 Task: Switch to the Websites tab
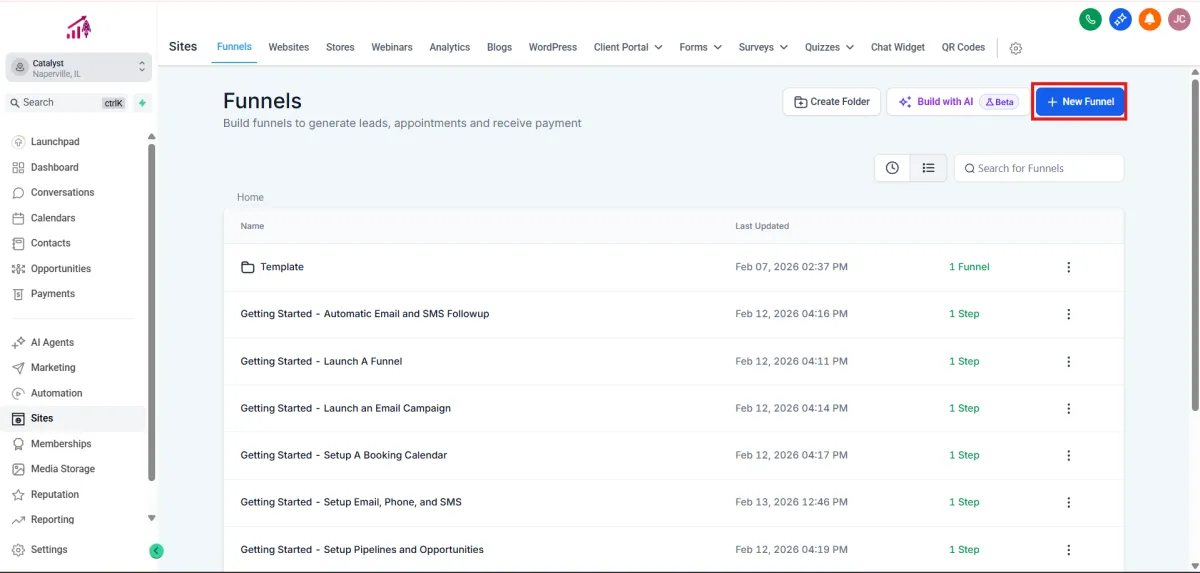point(288,47)
